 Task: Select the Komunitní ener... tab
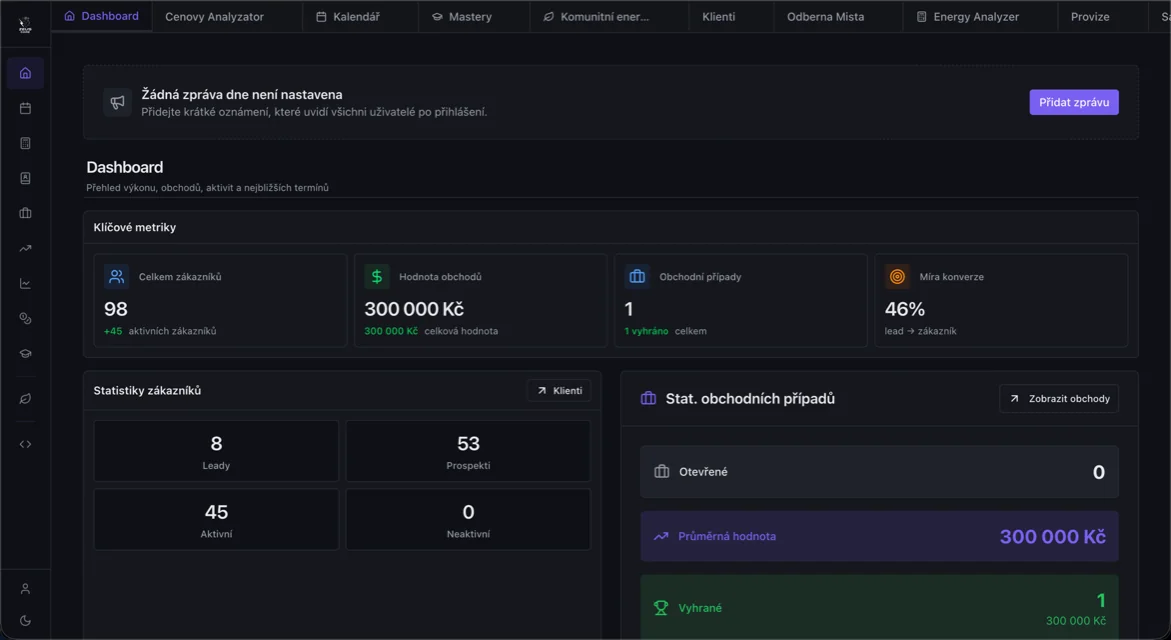point(596,16)
